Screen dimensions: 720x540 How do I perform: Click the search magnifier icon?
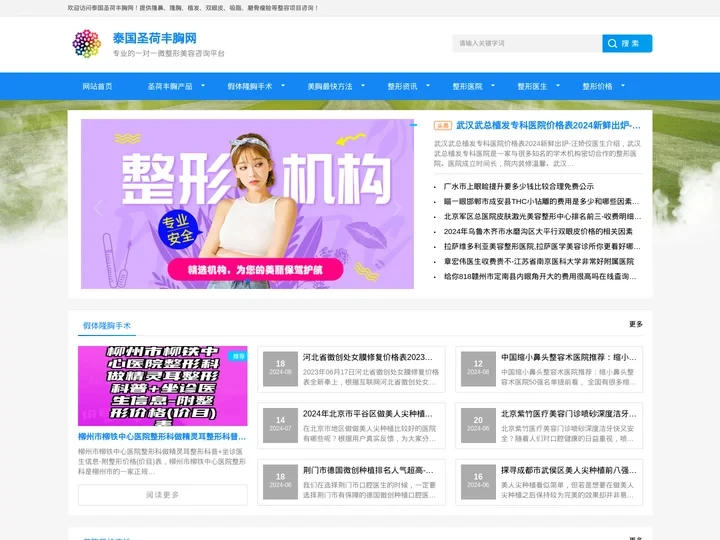click(612, 44)
